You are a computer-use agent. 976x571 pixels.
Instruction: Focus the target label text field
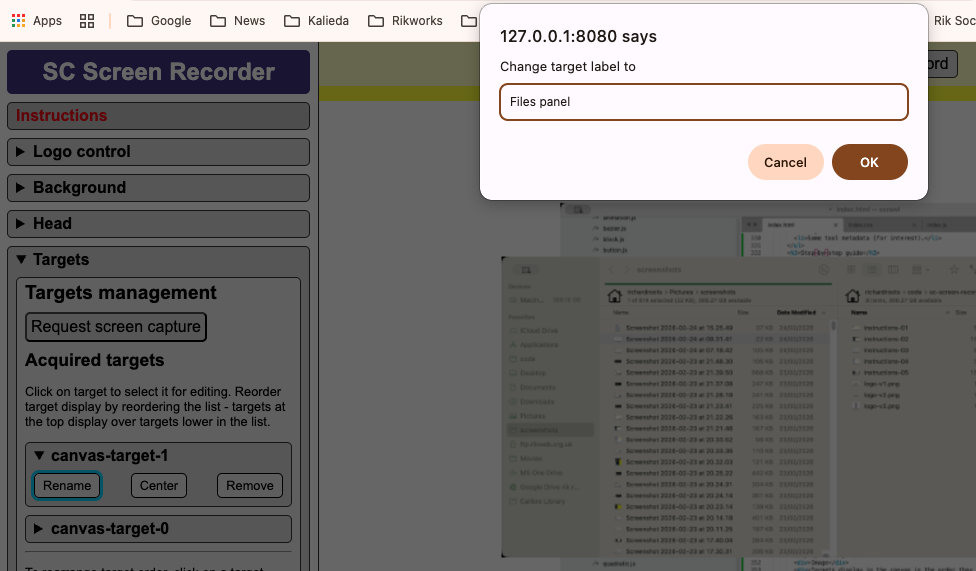703,102
